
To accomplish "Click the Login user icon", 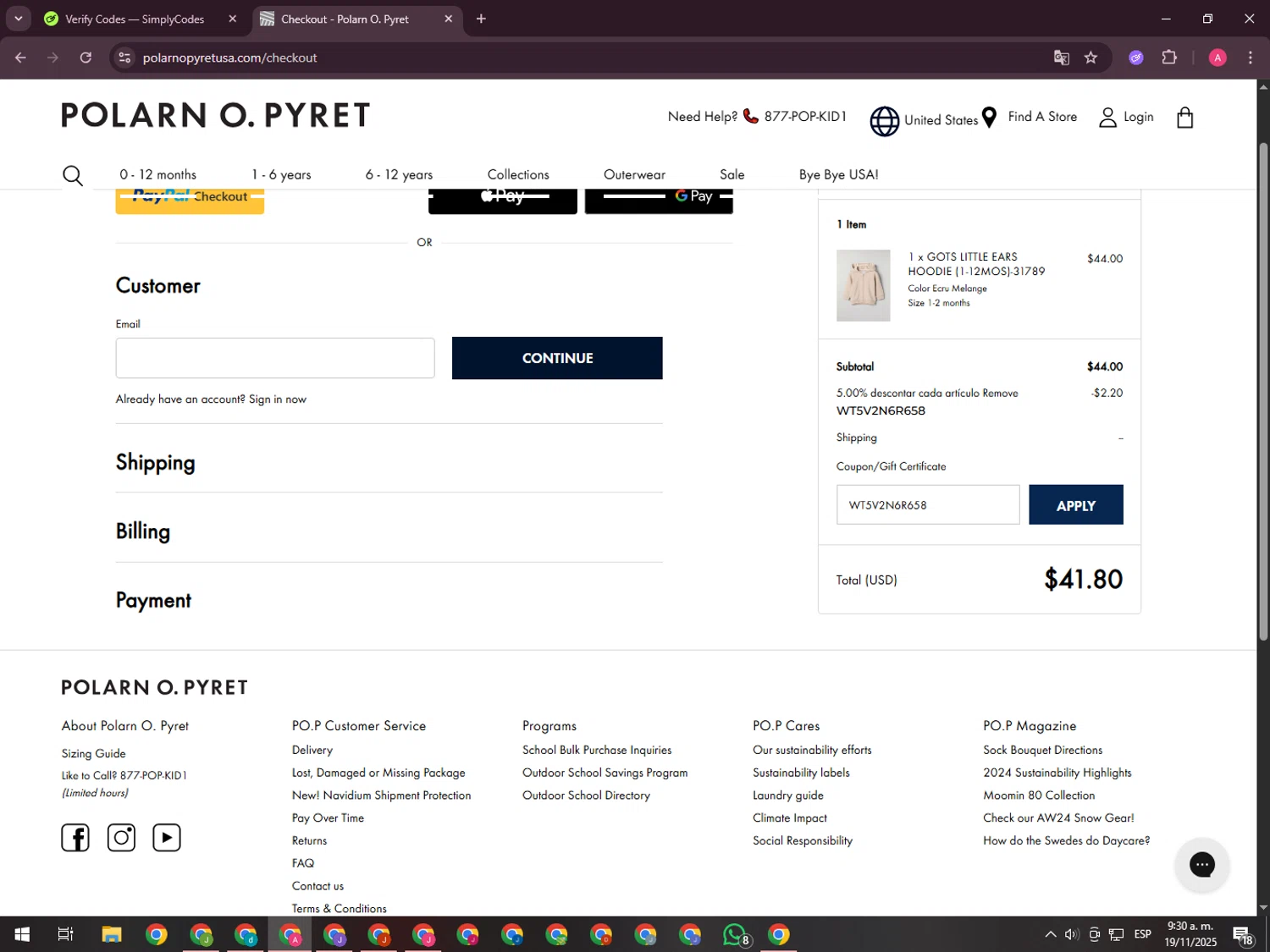I will (1107, 118).
